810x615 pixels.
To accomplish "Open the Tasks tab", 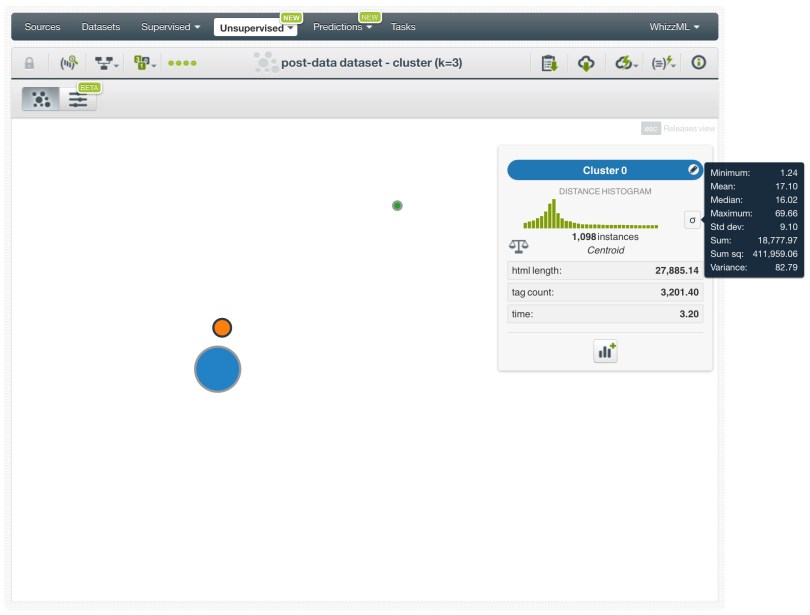I will tap(403, 27).
